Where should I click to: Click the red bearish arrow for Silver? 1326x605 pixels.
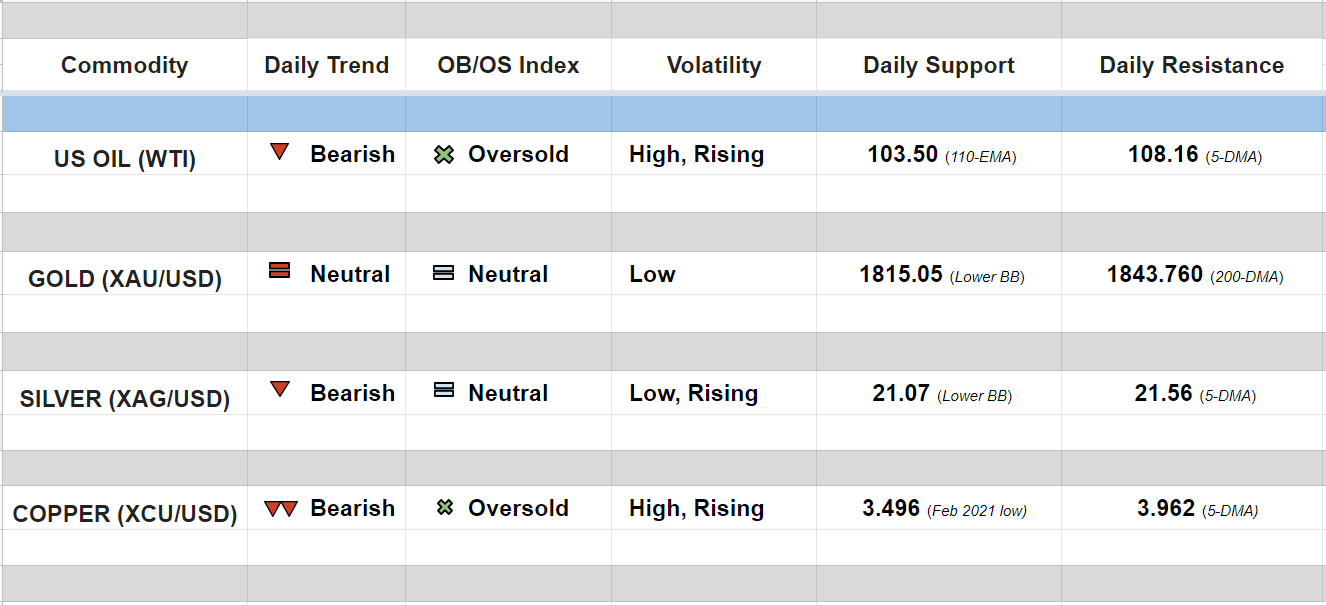pos(280,390)
